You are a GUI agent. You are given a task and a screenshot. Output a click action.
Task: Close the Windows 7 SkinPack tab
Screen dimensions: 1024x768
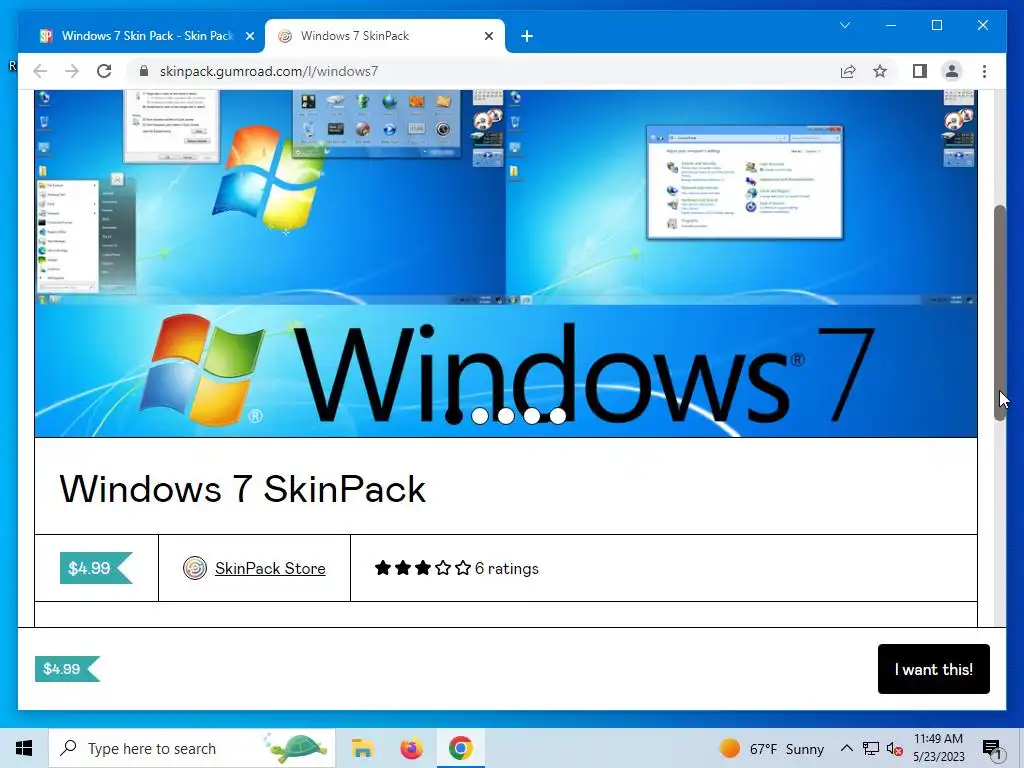(x=488, y=36)
